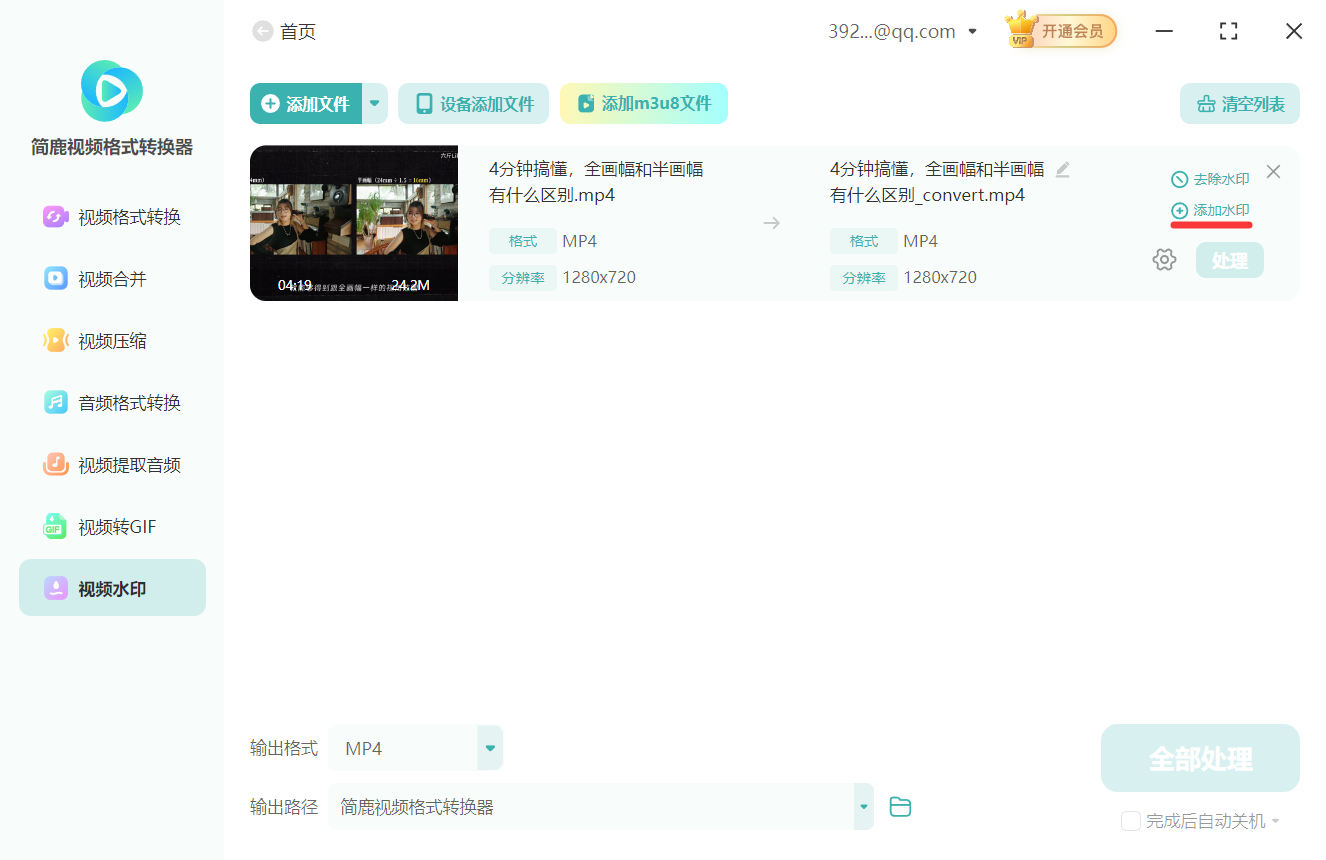1326x860 pixels.
Task: Click the rename pencil icon next to the output filename
Action: coord(1062,169)
